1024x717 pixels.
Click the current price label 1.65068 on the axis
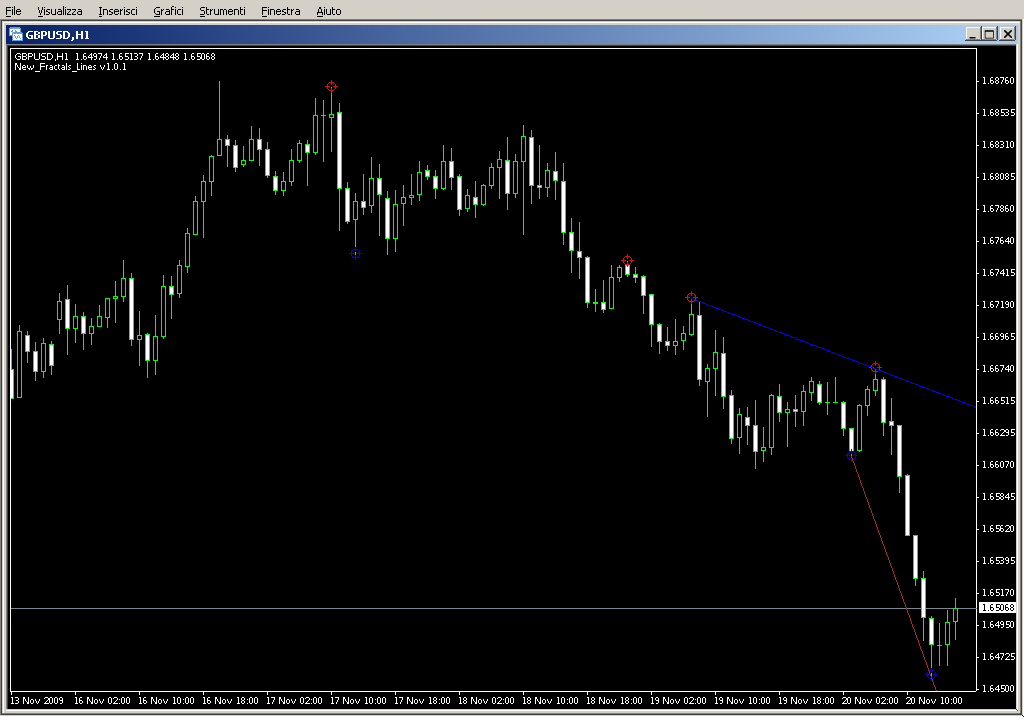point(998,608)
